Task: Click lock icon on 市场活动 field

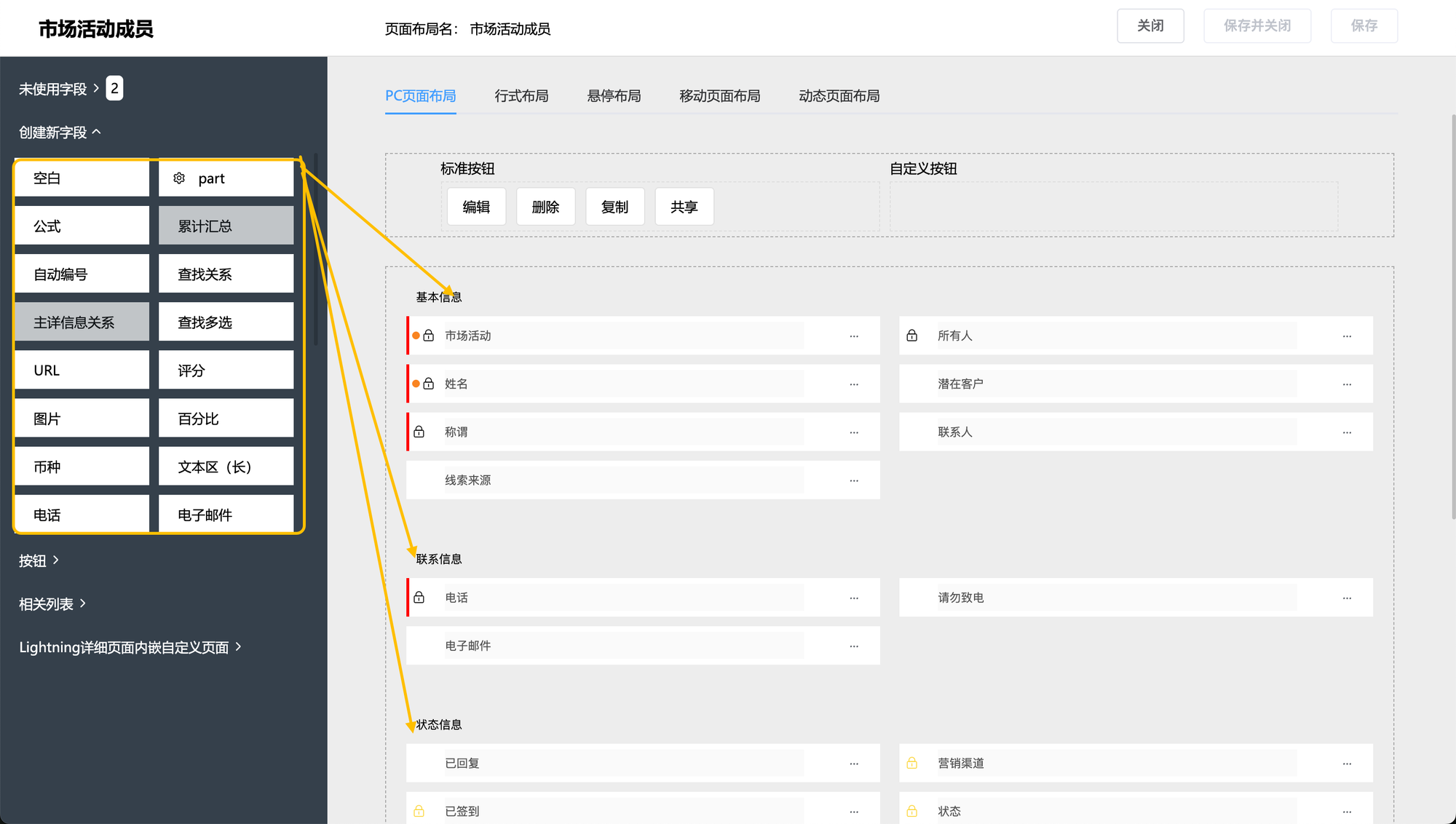Action: 429,336
